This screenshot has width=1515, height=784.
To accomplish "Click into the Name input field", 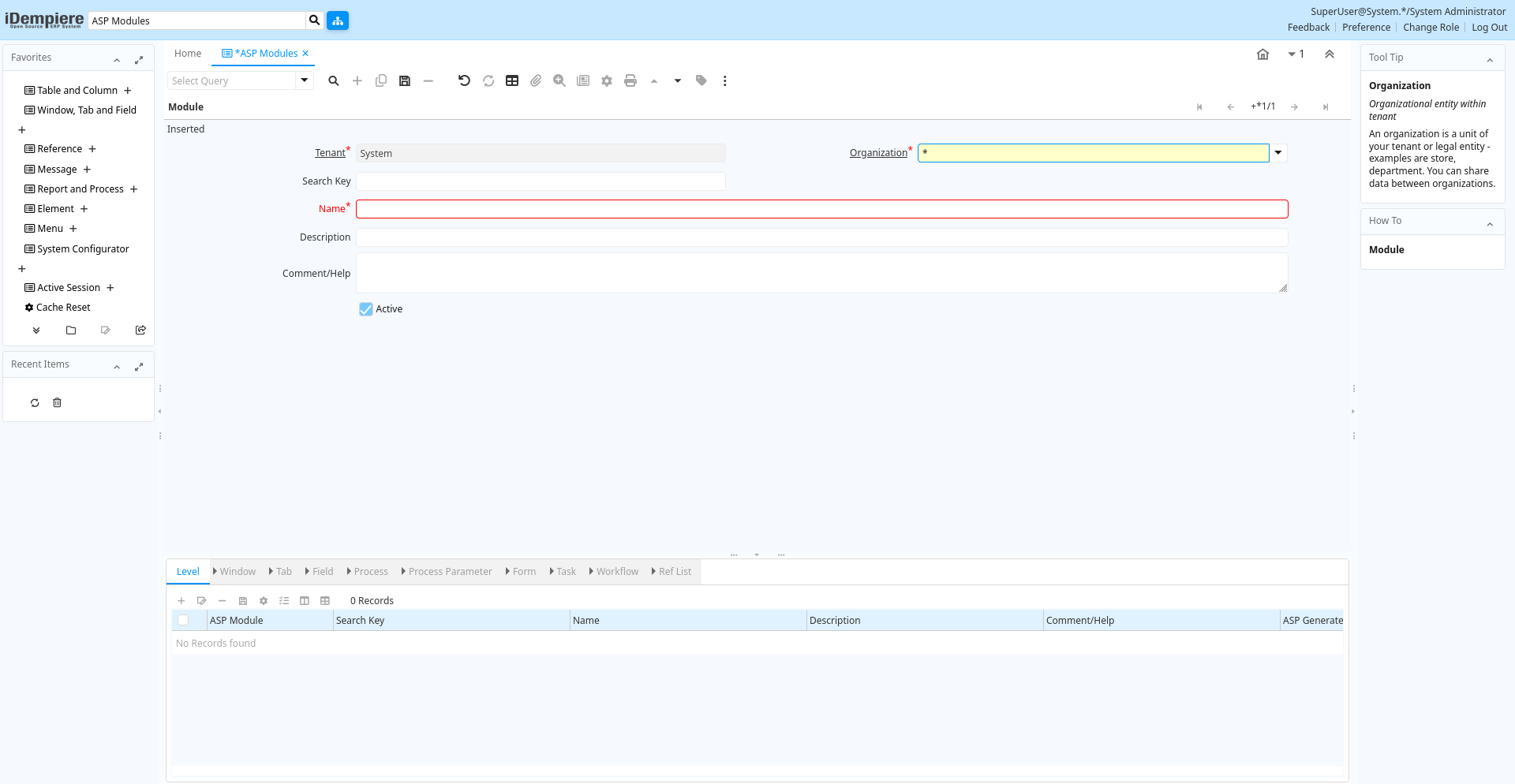I will click(x=821, y=209).
